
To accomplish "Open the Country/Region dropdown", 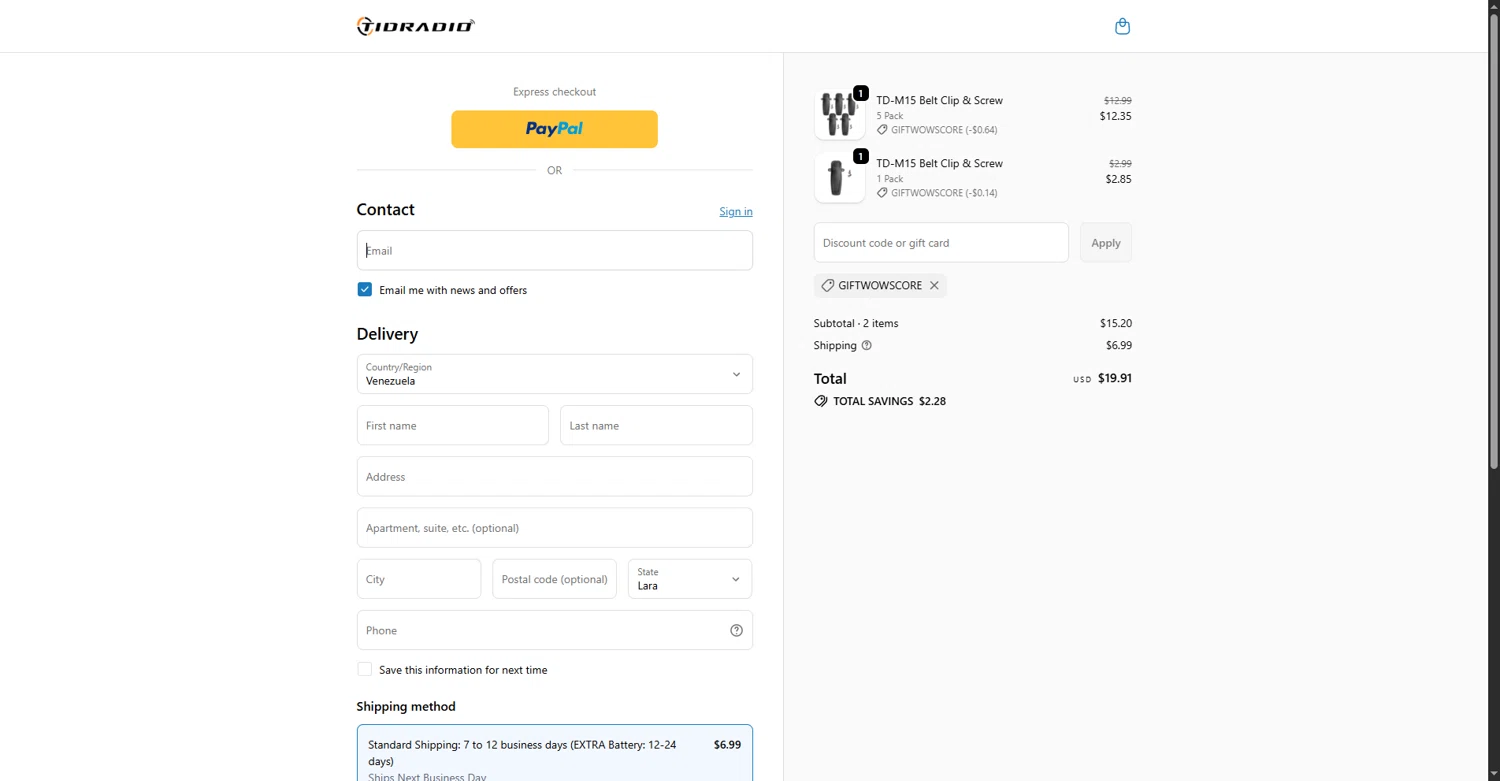I will pos(554,374).
